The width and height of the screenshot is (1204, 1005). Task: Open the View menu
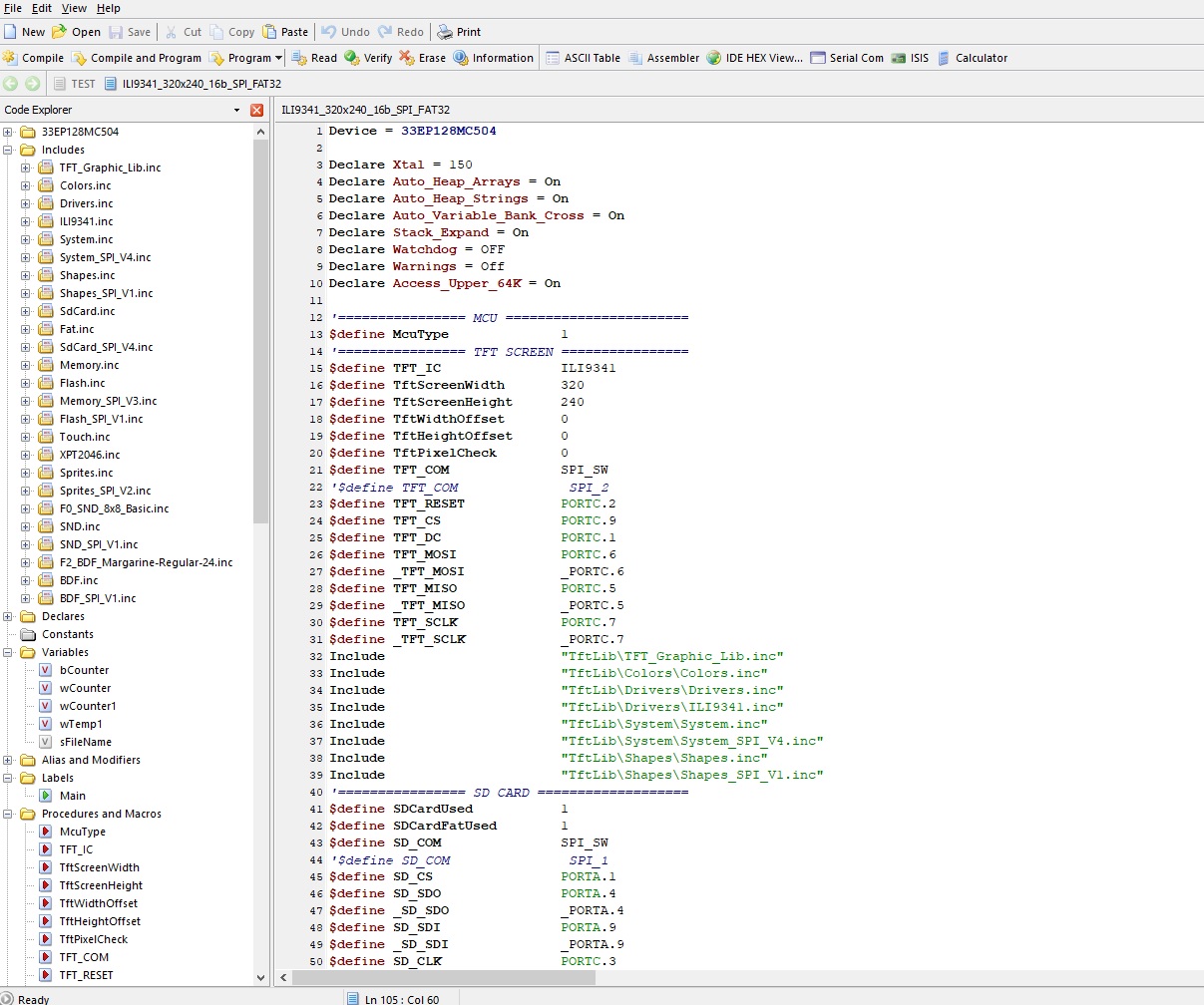[x=74, y=8]
